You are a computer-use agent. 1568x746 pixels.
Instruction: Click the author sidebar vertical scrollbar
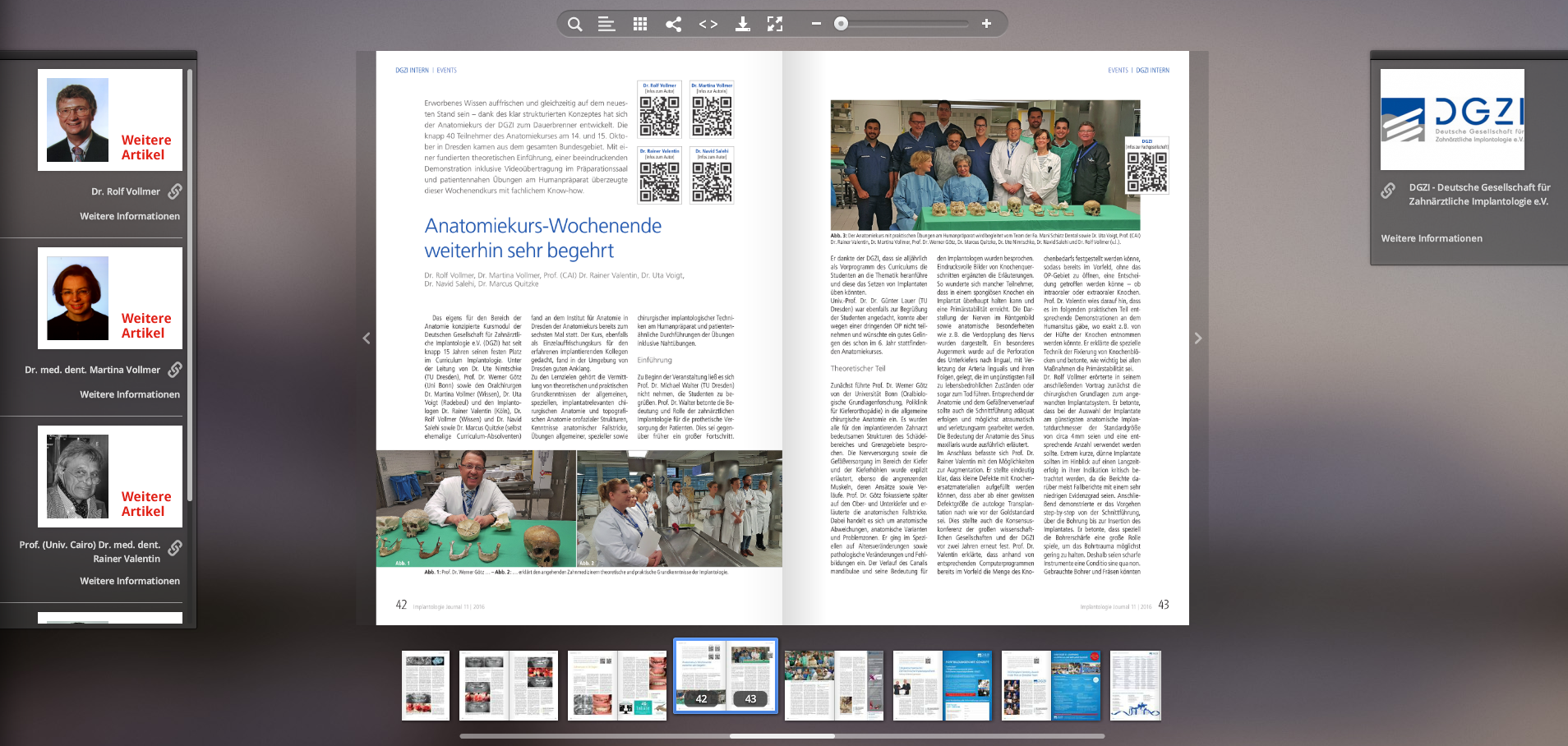coord(190,285)
